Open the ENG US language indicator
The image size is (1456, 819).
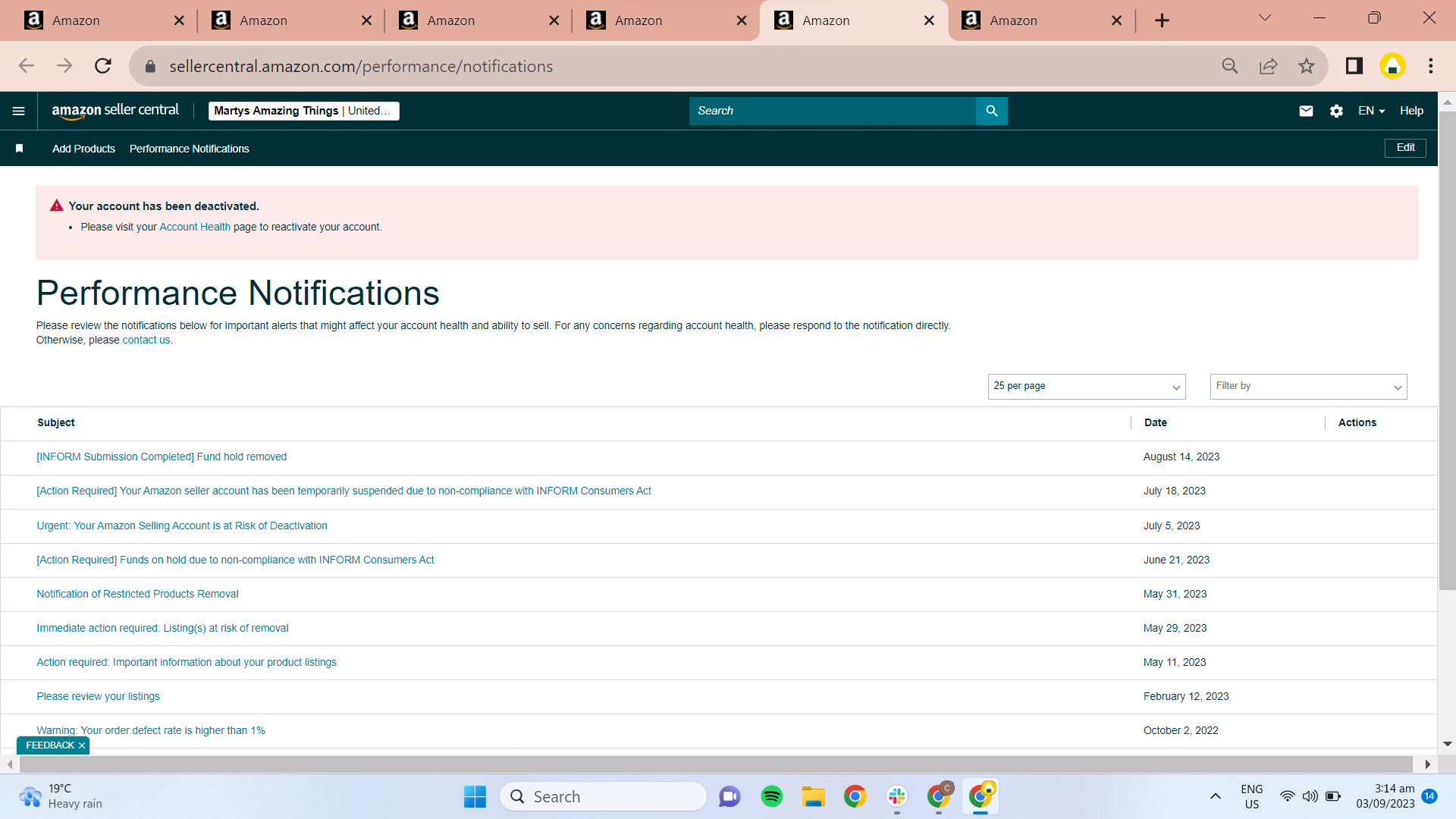tap(1252, 796)
